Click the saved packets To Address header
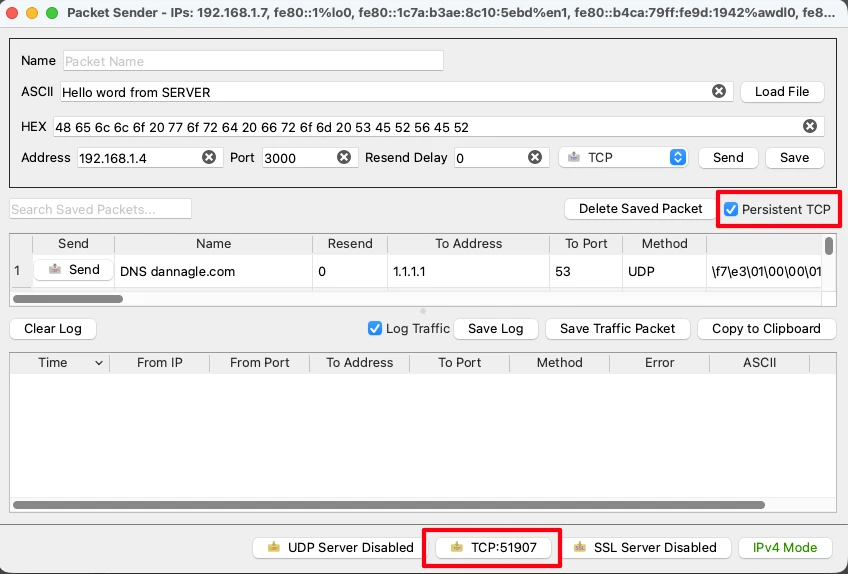Screen dimensions: 848x574 click(x=468, y=243)
